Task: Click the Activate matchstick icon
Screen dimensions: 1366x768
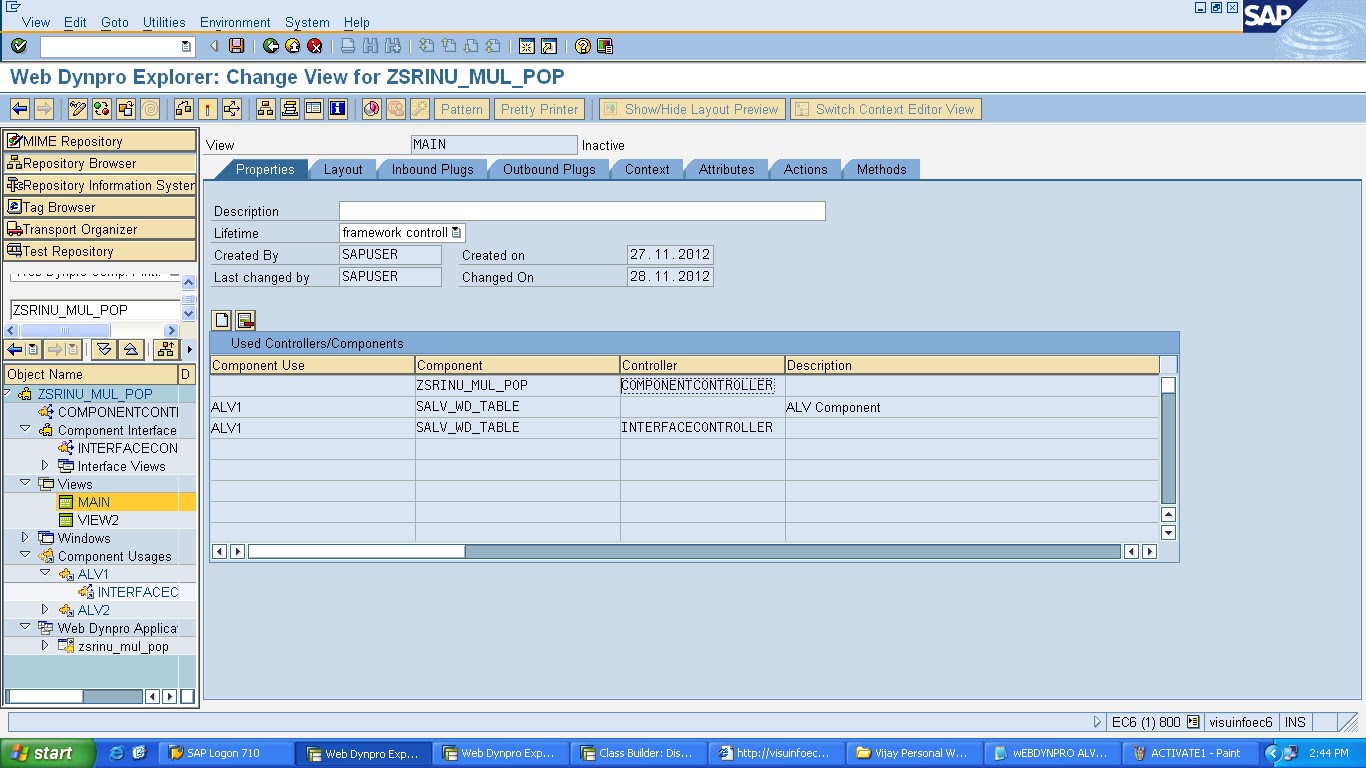Action: click(208, 109)
